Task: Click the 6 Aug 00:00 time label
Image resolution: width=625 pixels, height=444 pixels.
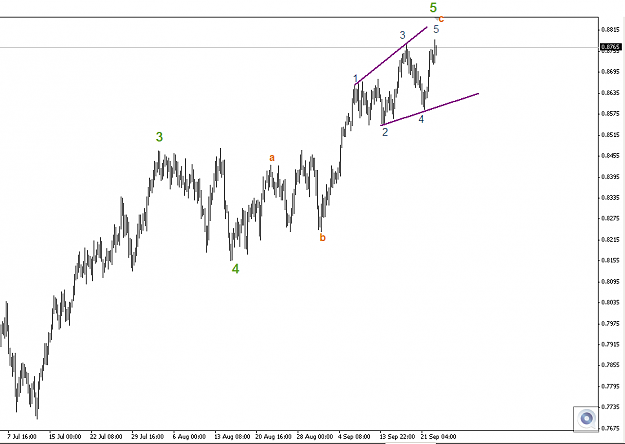Action: click(x=189, y=436)
